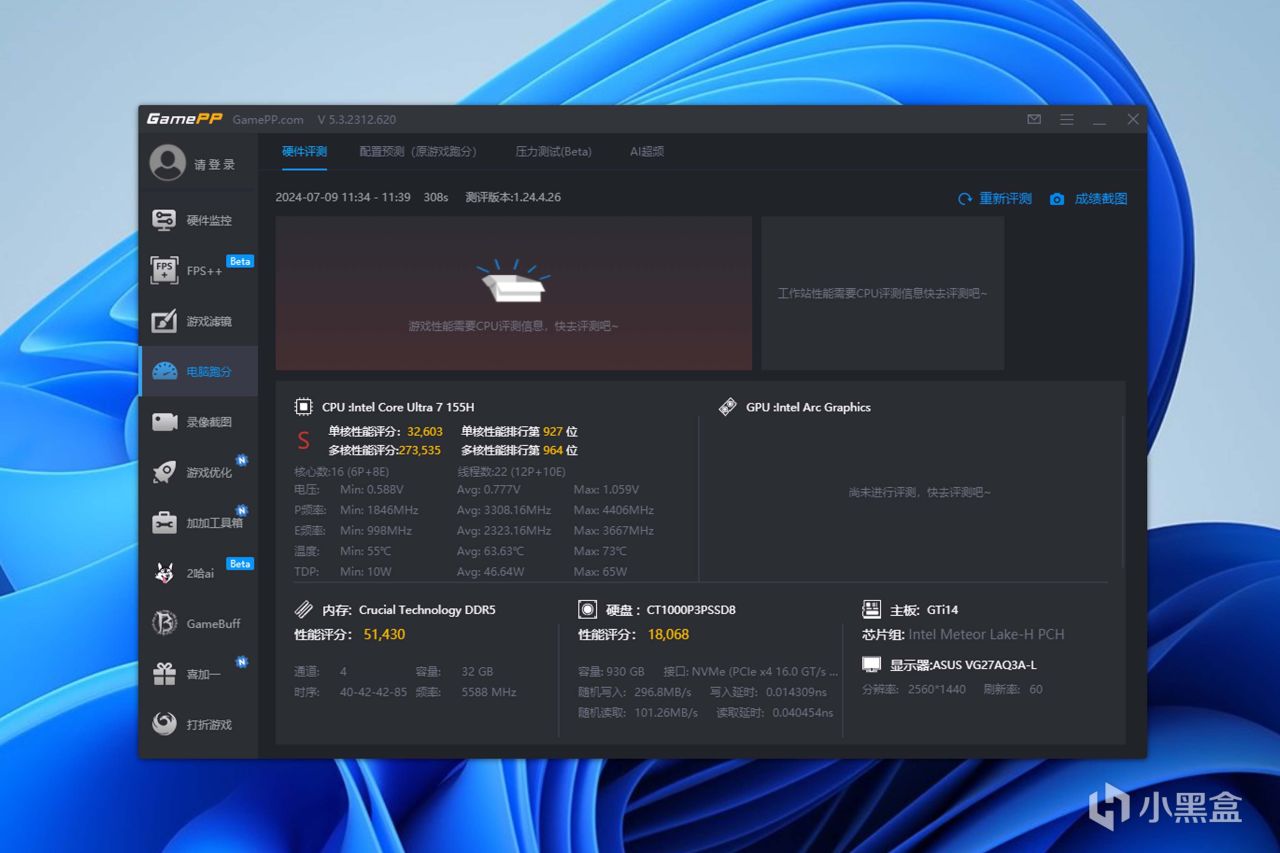Switch to the AI超频 tab
Viewport: 1280px width, 853px height.
coord(647,152)
